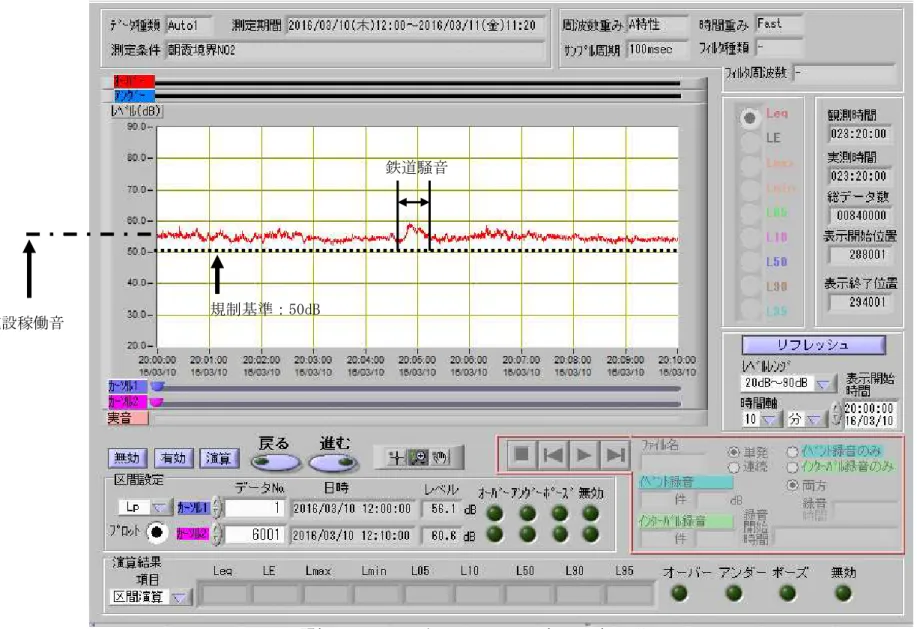Select the L50 radio option
Viewport: 917px width, 629px height.
click(750, 262)
